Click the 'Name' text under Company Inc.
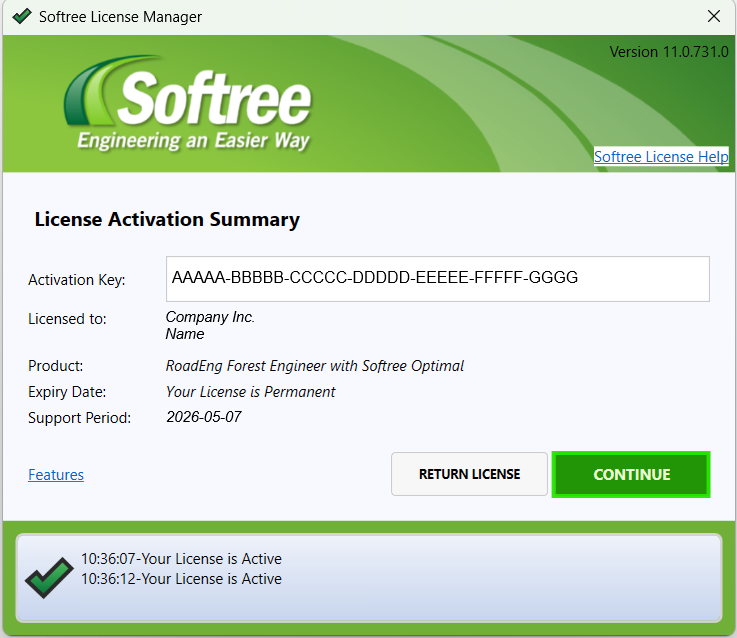 pyautogui.click(x=185, y=334)
